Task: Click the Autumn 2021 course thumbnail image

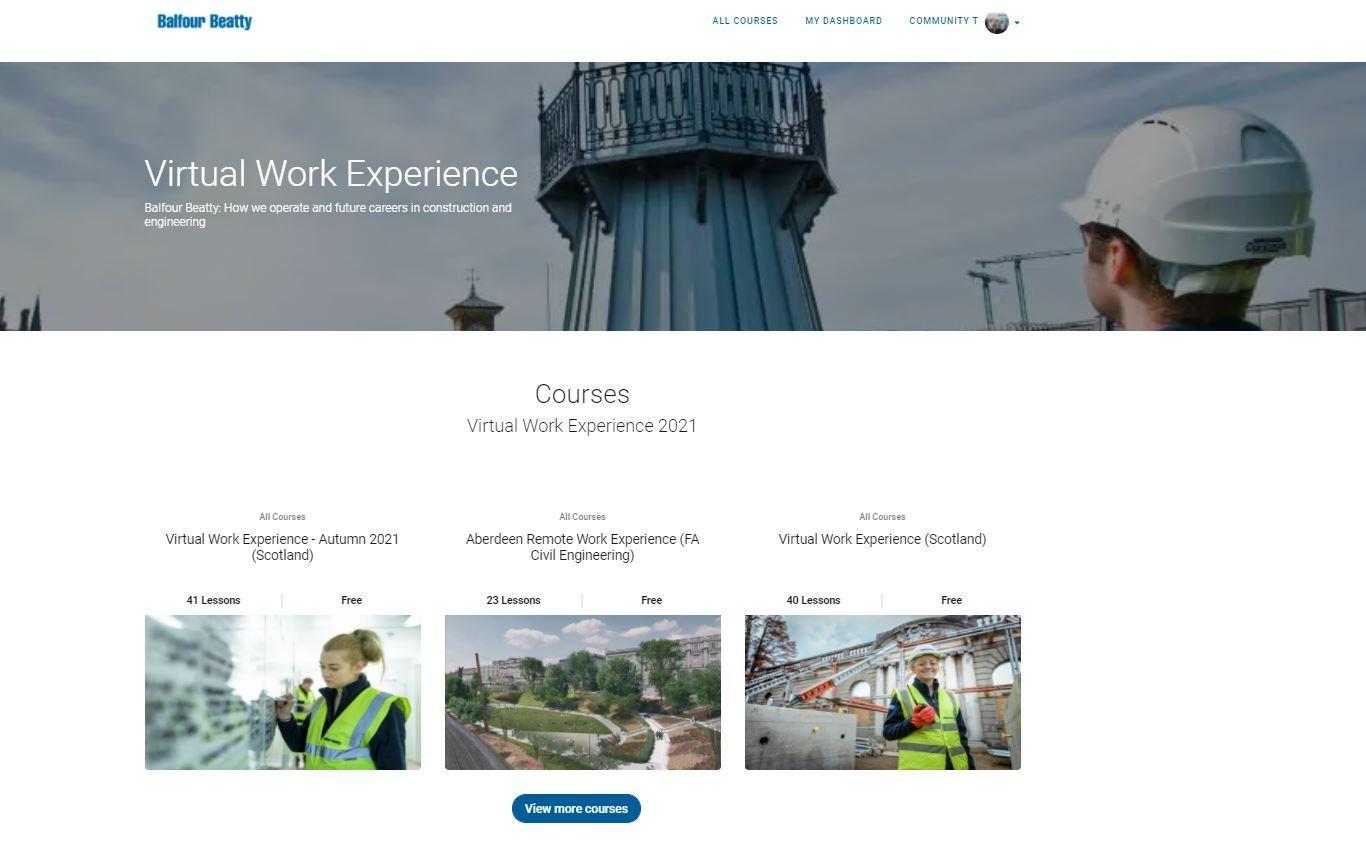Action: (283, 692)
